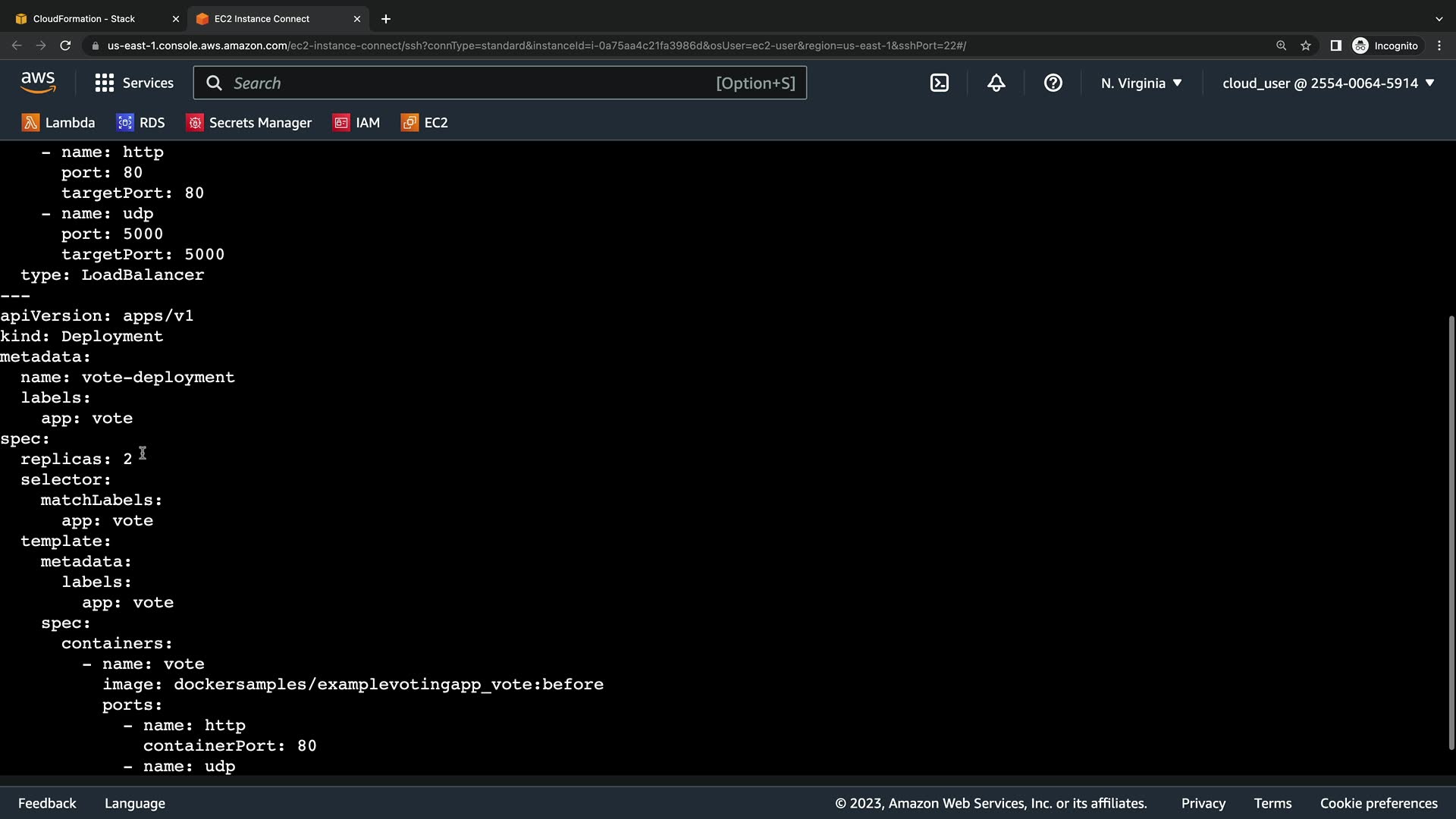1456x819 pixels.
Task: Open IAM shortcut in favorites bar
Action: pos(356,123)
